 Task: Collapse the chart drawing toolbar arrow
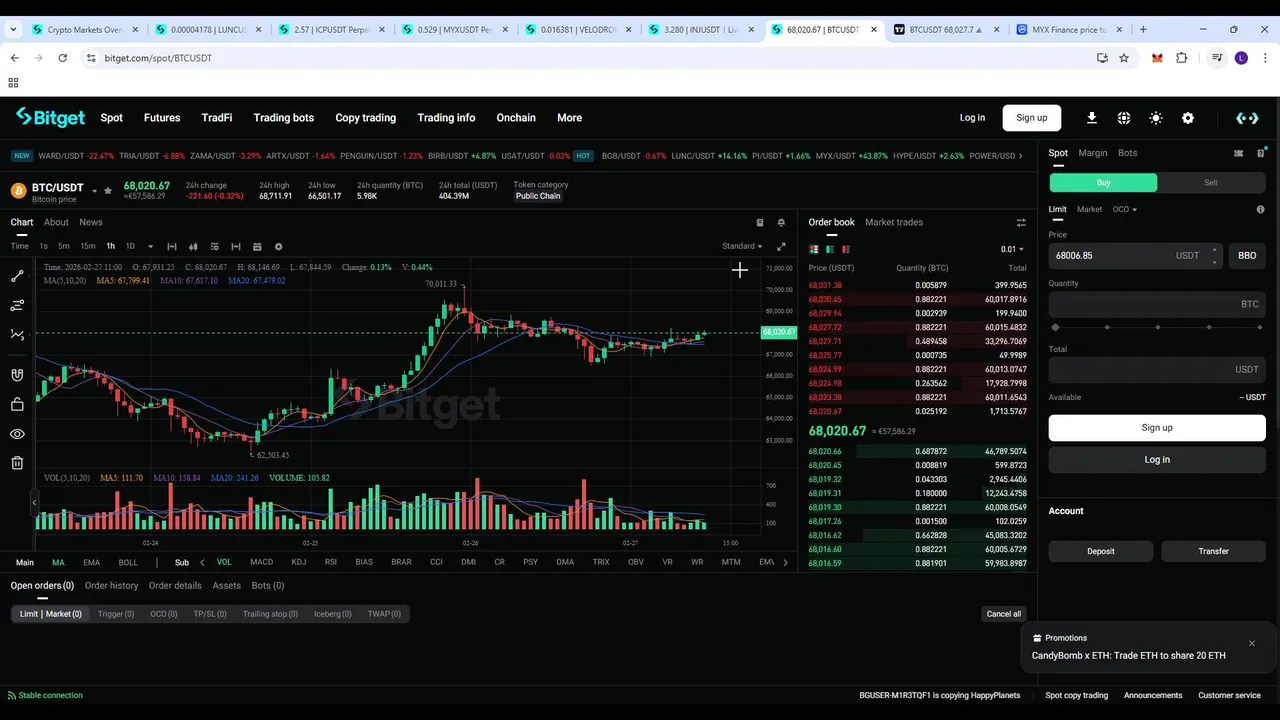35,503
